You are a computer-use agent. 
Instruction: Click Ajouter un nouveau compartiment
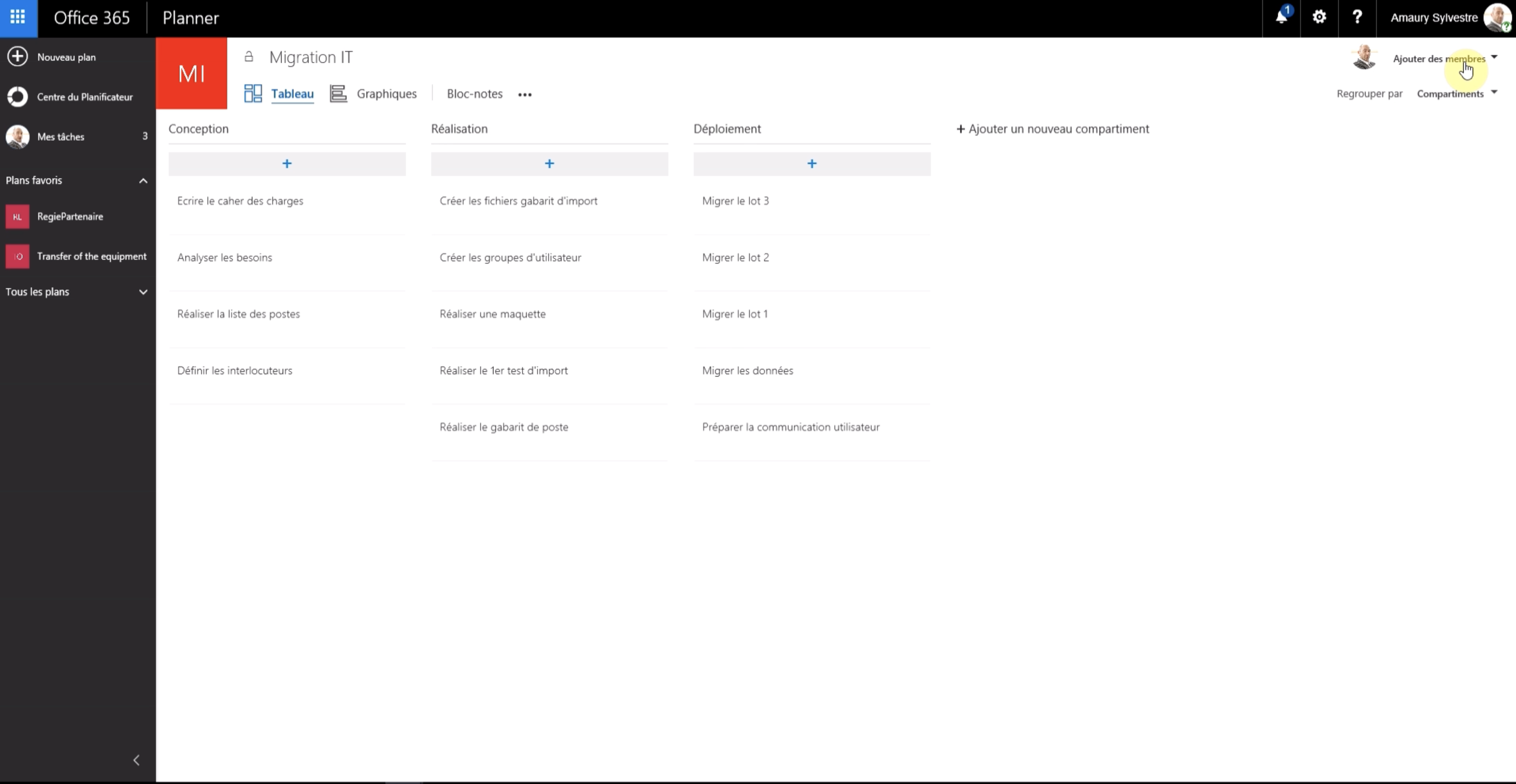click(1053, 128)
